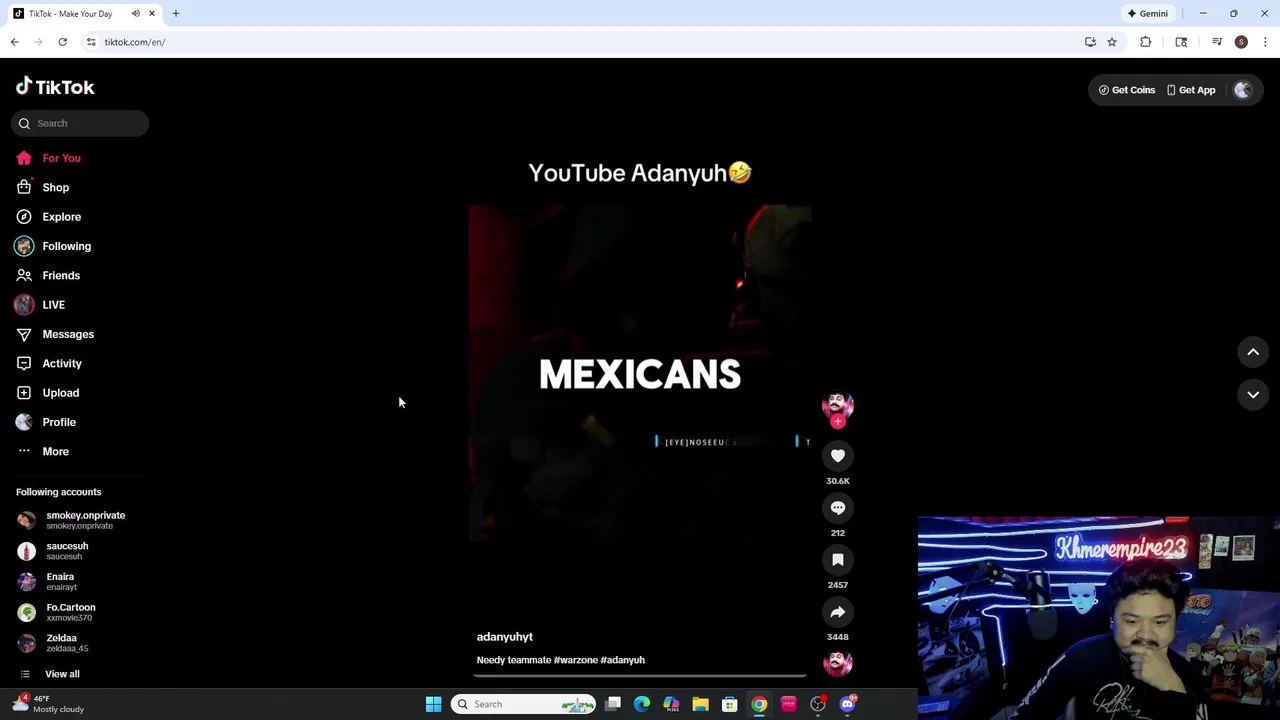Viewport: 1280px width, 720px height.
Task: Open Discord from the taskbar
Action: click(848, 704)
